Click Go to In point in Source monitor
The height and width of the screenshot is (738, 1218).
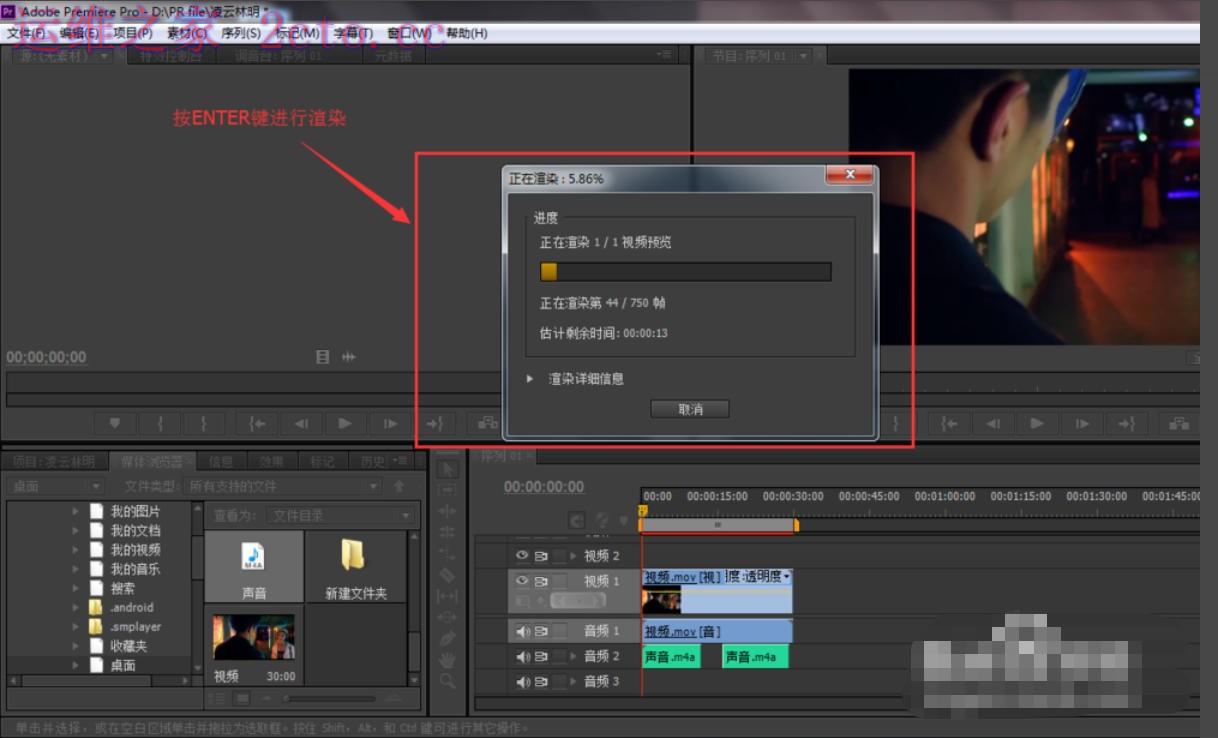[258, 423]
